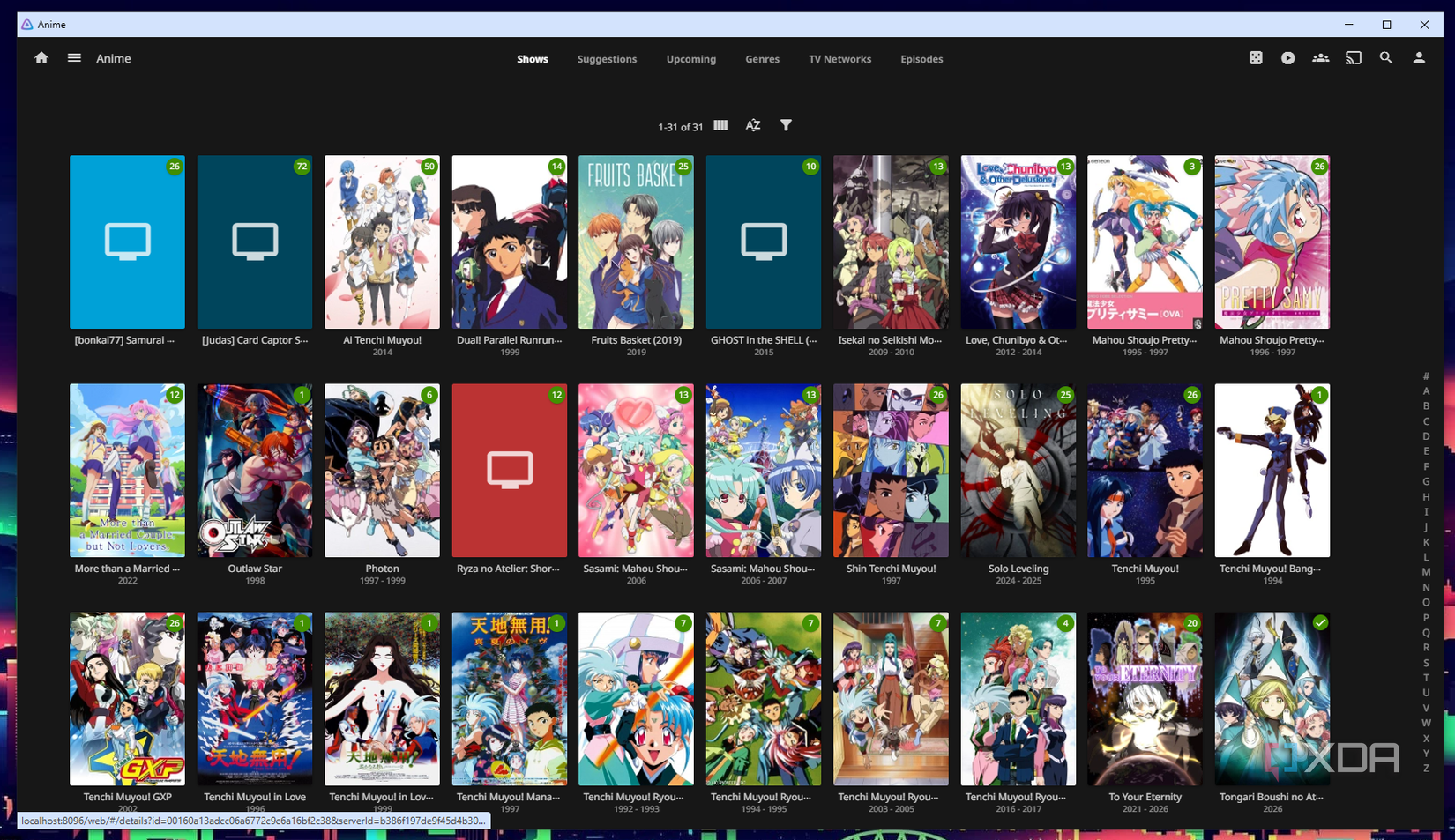
Task: Click the shuffle dice icon
Action: (x=1256, y=58)
